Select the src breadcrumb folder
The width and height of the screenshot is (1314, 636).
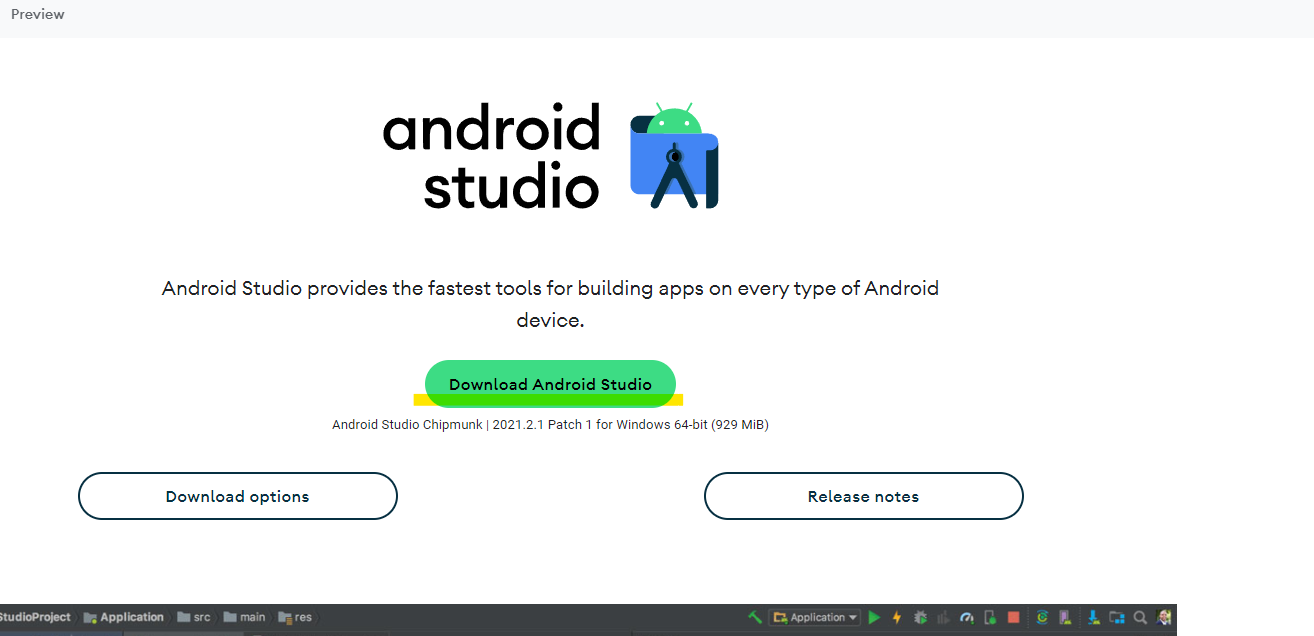pyautogui.click(x=194, y=617)
